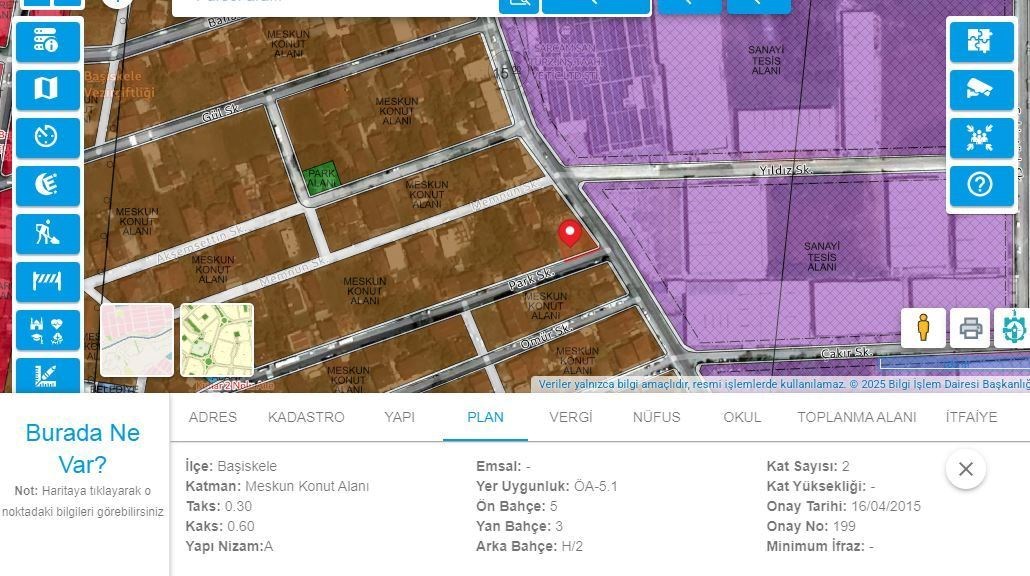
Task: Switch to the KADASTRO tab
Action: coord(306,417)
